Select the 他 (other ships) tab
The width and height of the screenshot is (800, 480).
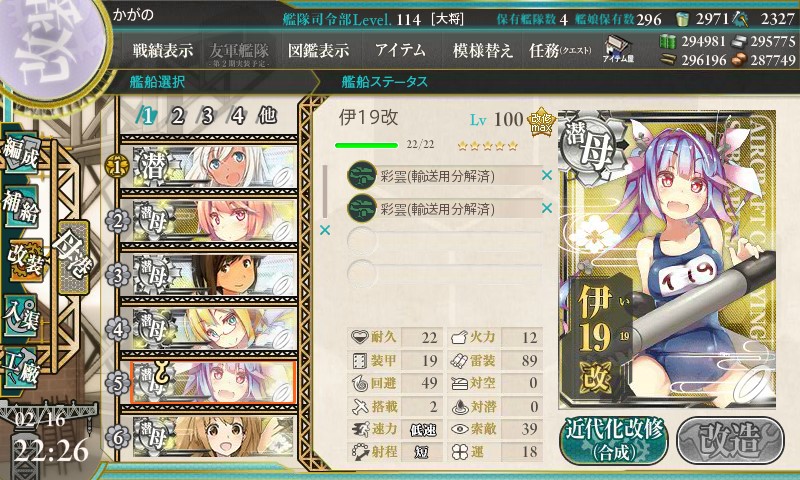point(267,116)
